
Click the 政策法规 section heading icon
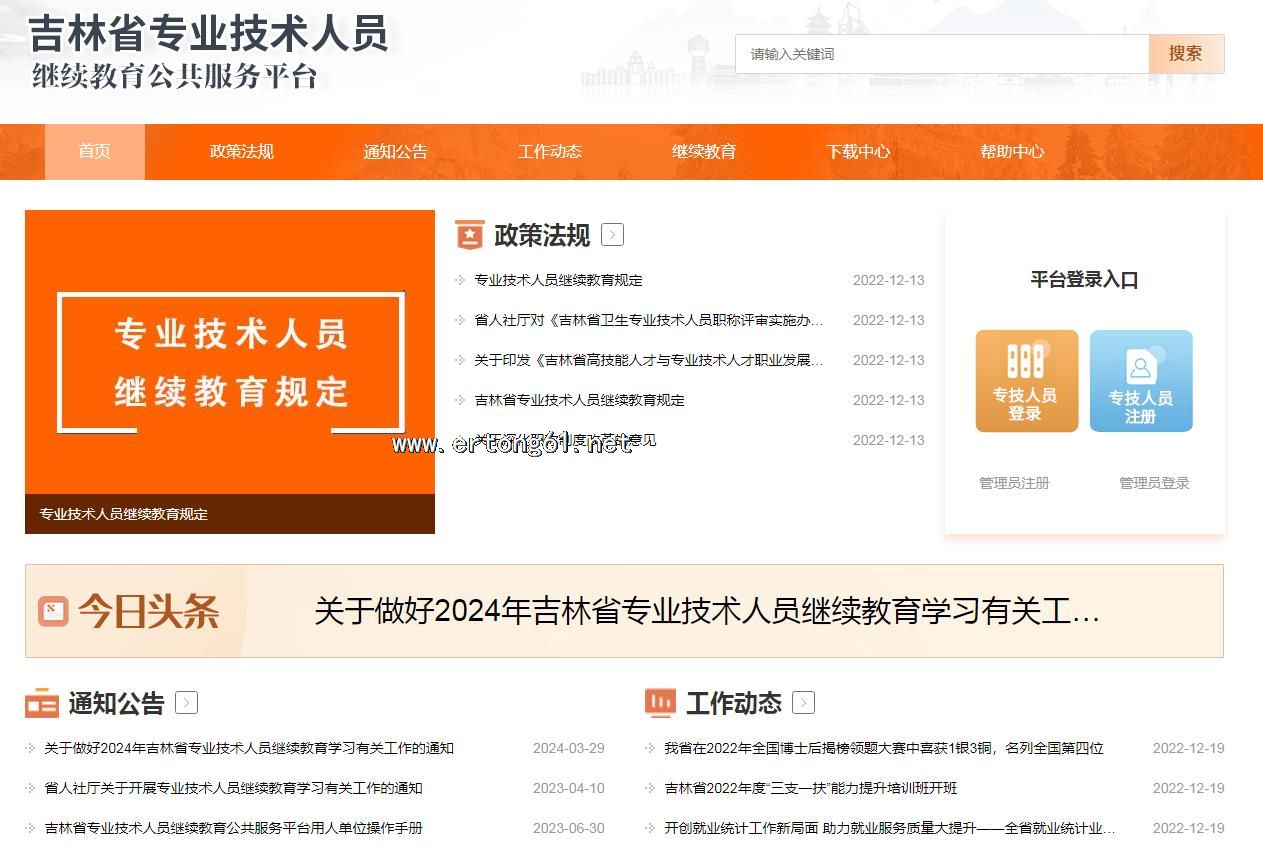click(469, 235)
